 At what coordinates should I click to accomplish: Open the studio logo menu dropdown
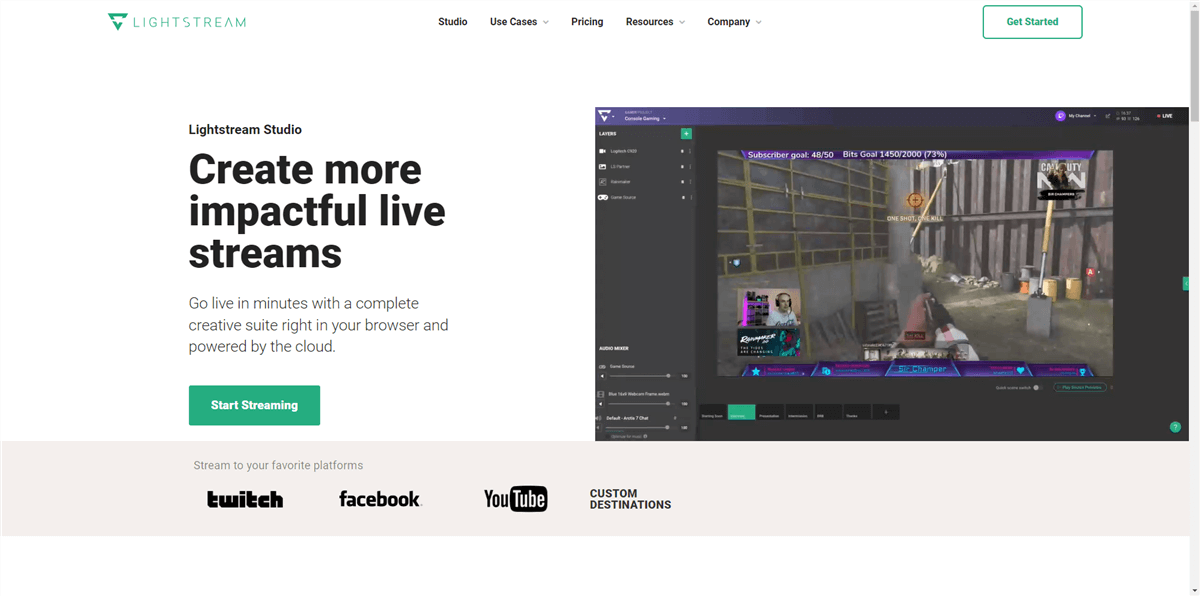click(607, 116)
